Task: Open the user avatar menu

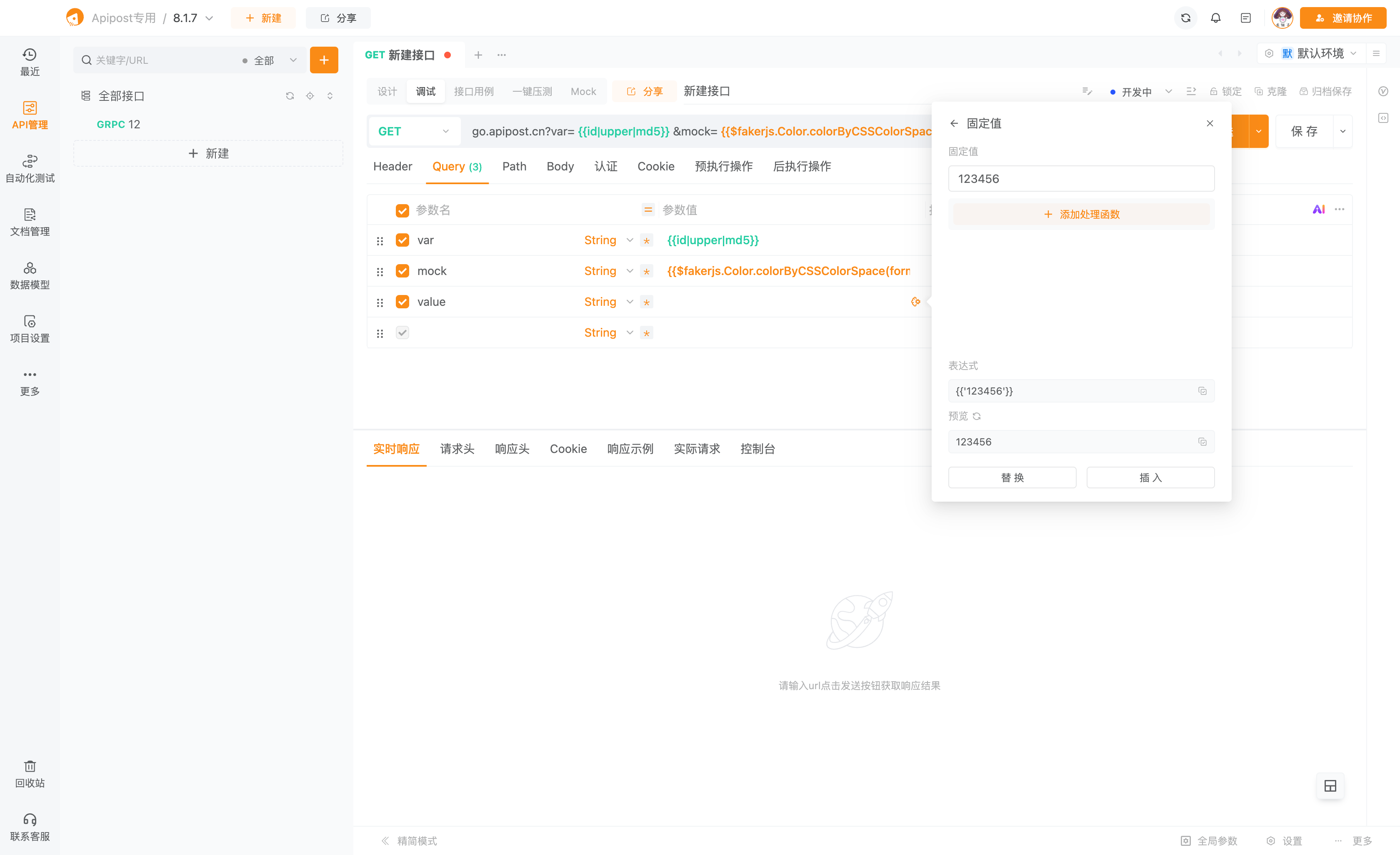Action: (1282, 18)
